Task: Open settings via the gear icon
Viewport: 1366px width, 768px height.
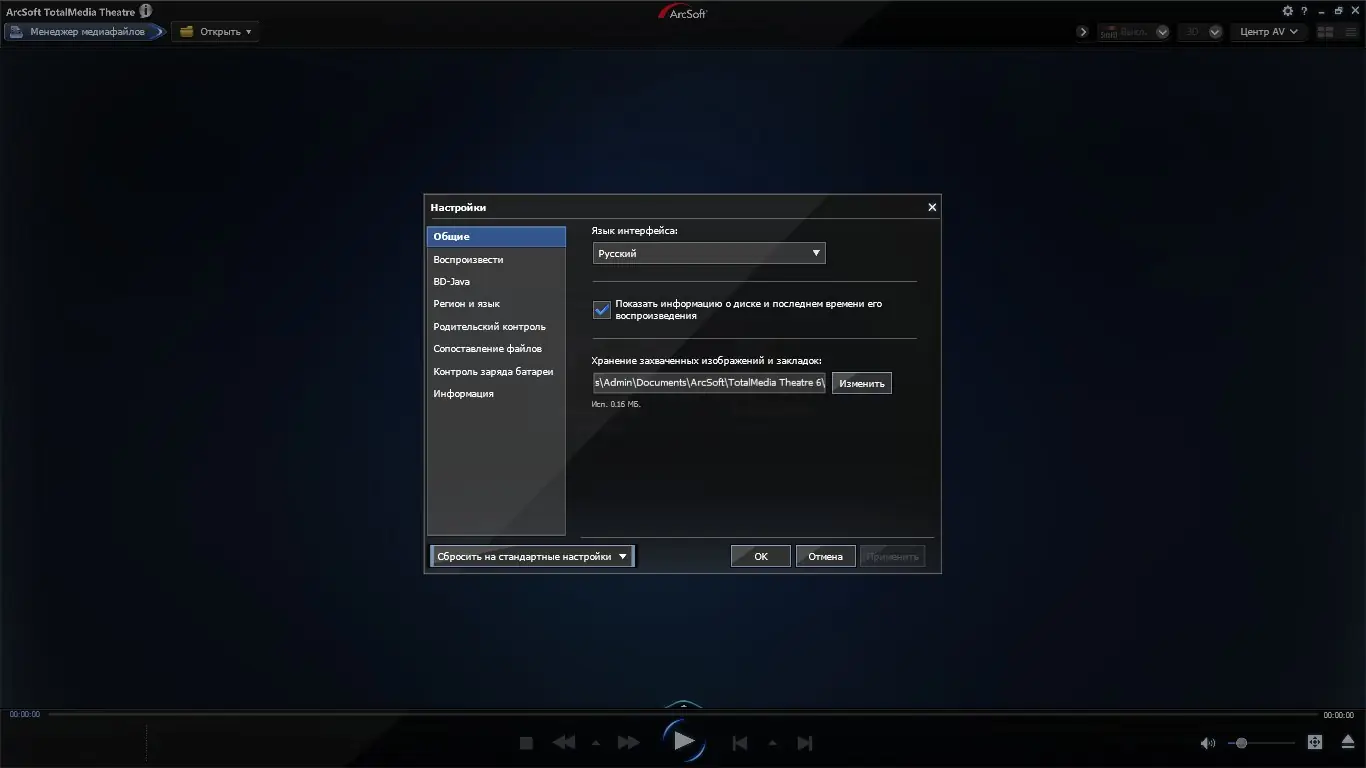Action: pos(1288,11)
